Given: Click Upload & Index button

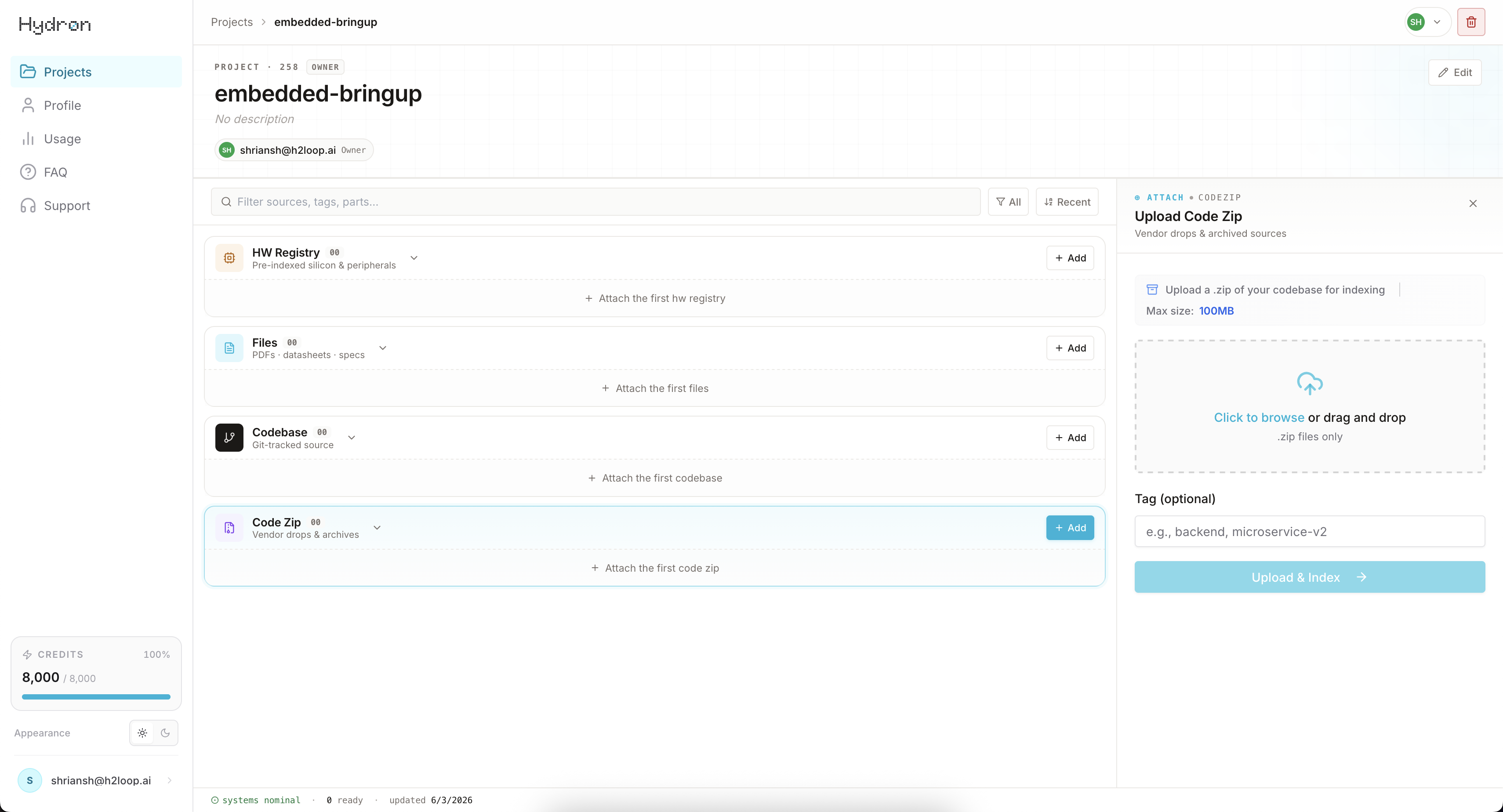Looking at the screenshot, I should (1309, 577).
